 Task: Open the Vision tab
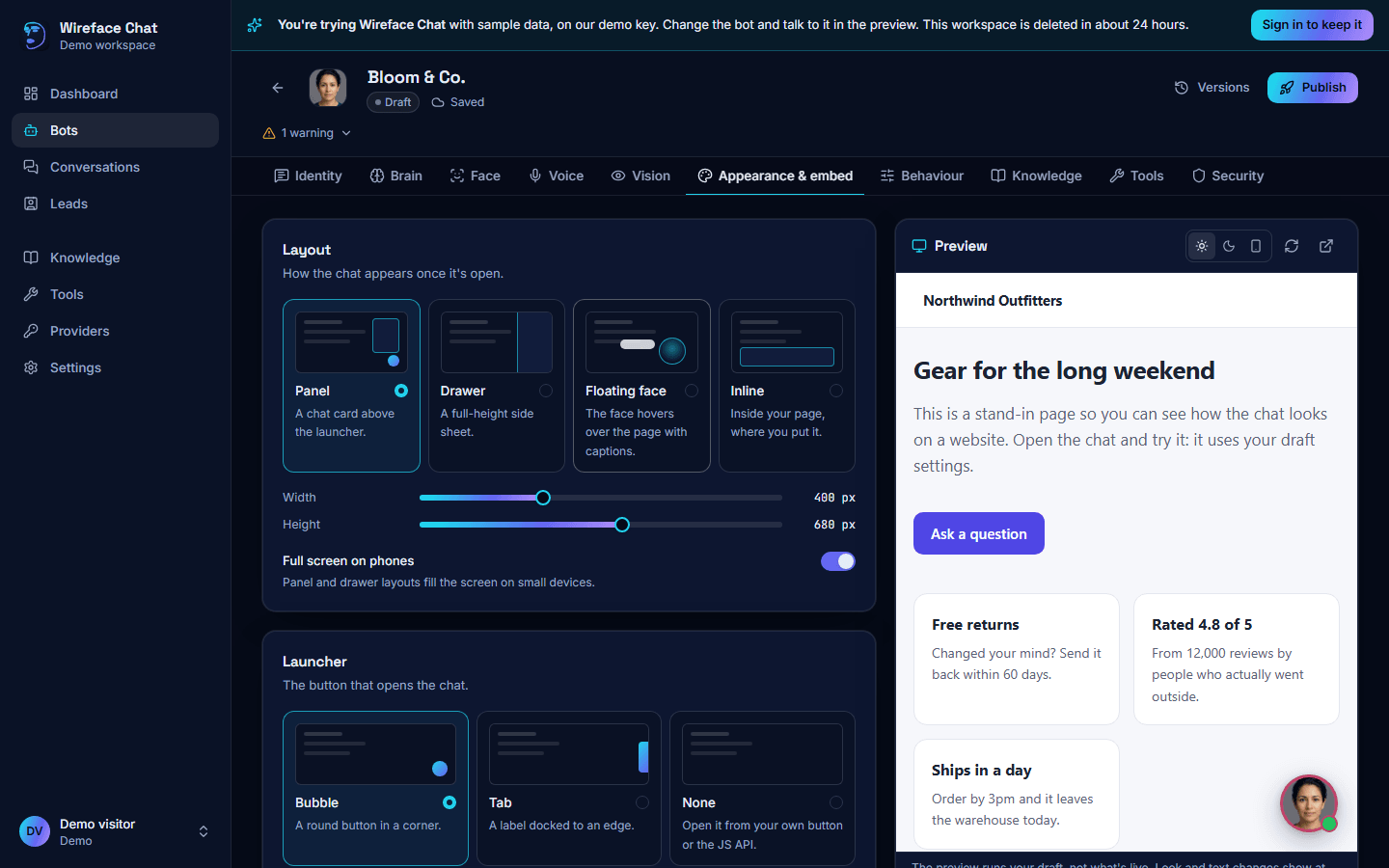pyautogui.click(x=640, y=176)
